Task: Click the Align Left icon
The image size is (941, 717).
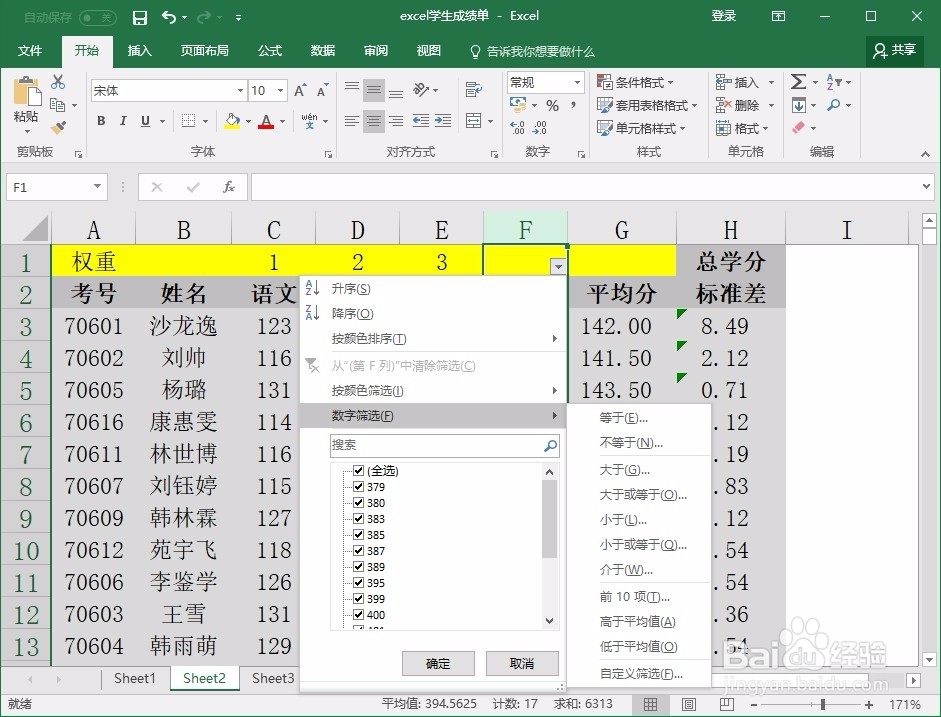Action: (352, 121)
